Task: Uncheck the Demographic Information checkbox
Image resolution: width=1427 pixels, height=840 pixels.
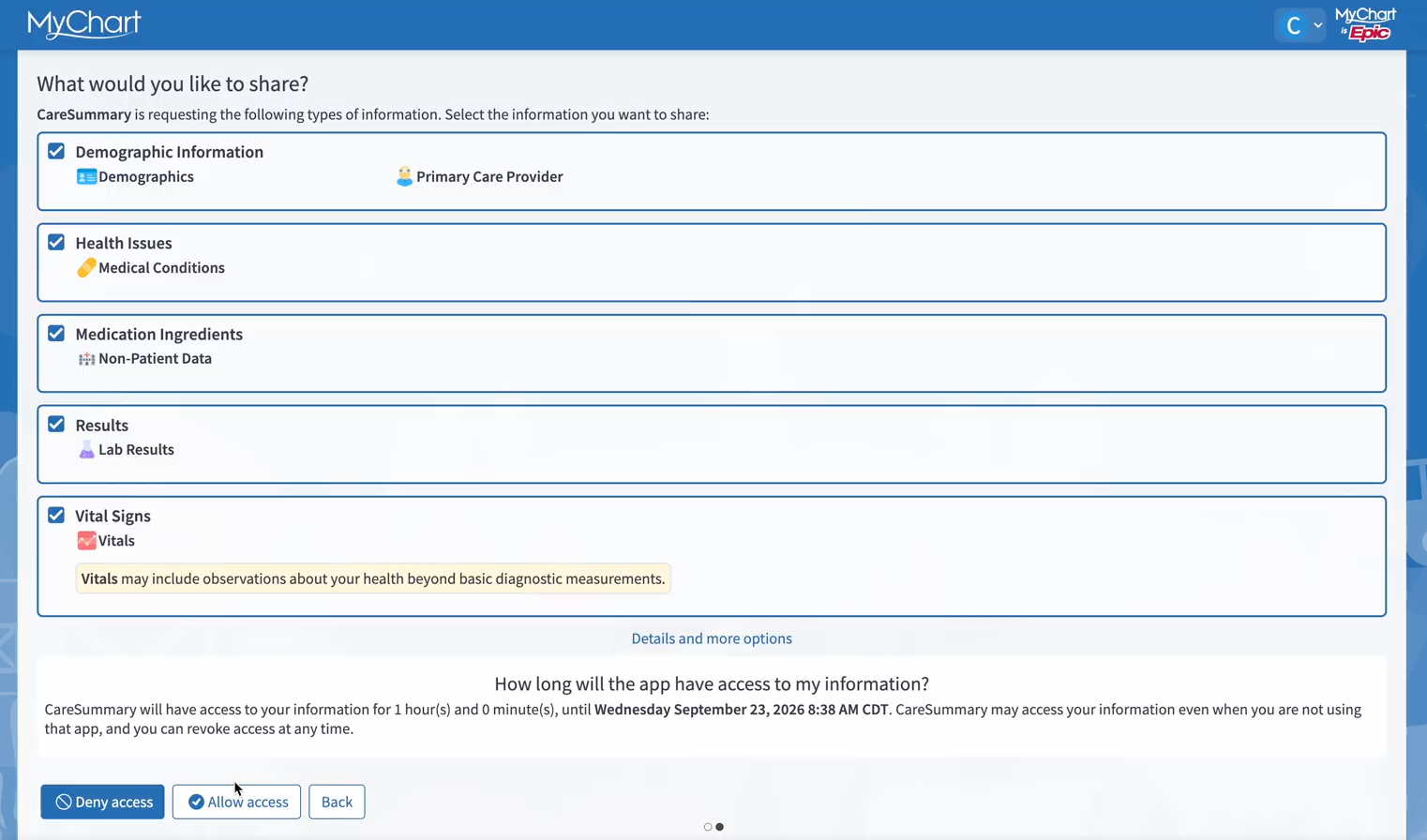Action: [56, 151]
